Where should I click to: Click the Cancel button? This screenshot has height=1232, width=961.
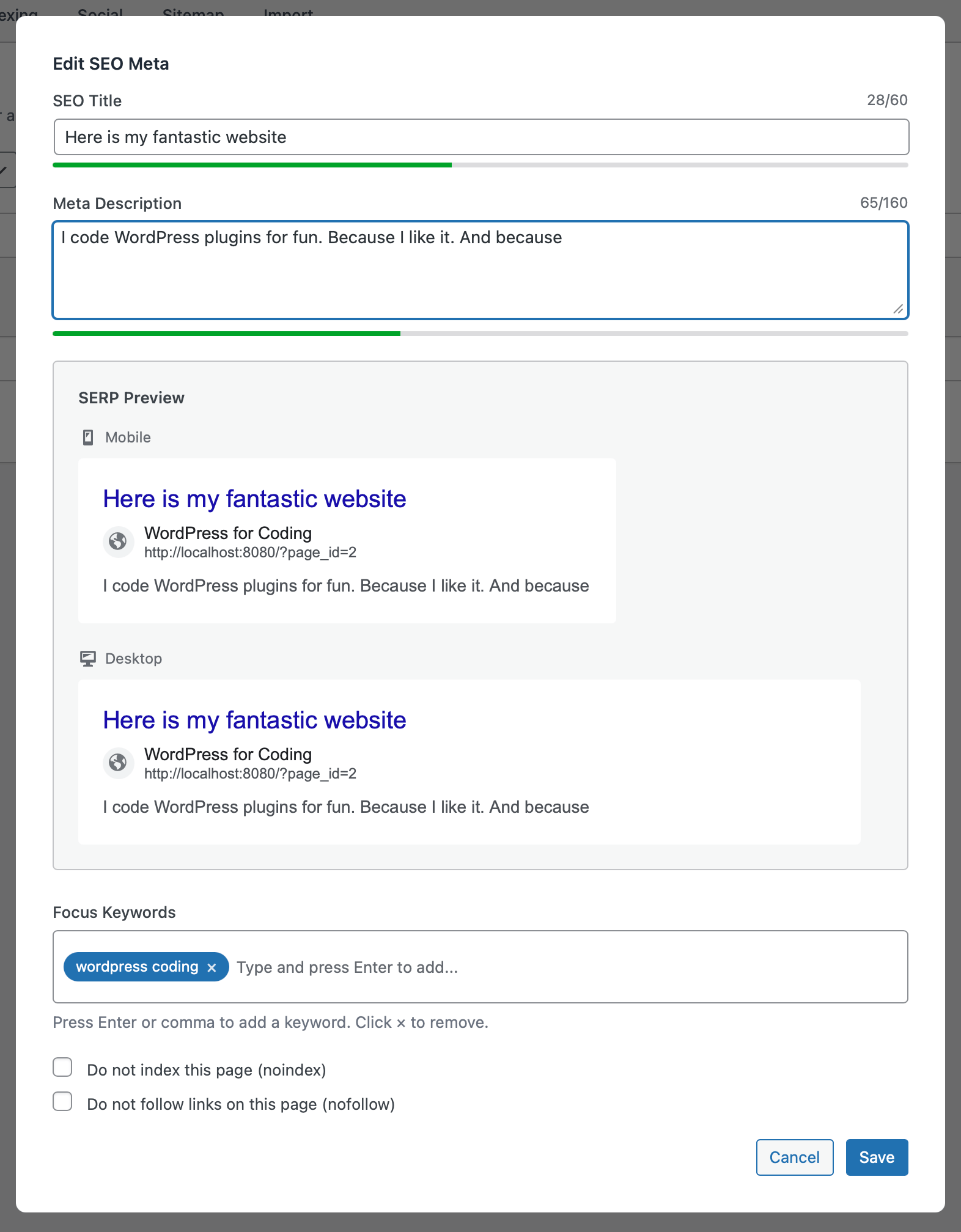tap(795, 1157)
